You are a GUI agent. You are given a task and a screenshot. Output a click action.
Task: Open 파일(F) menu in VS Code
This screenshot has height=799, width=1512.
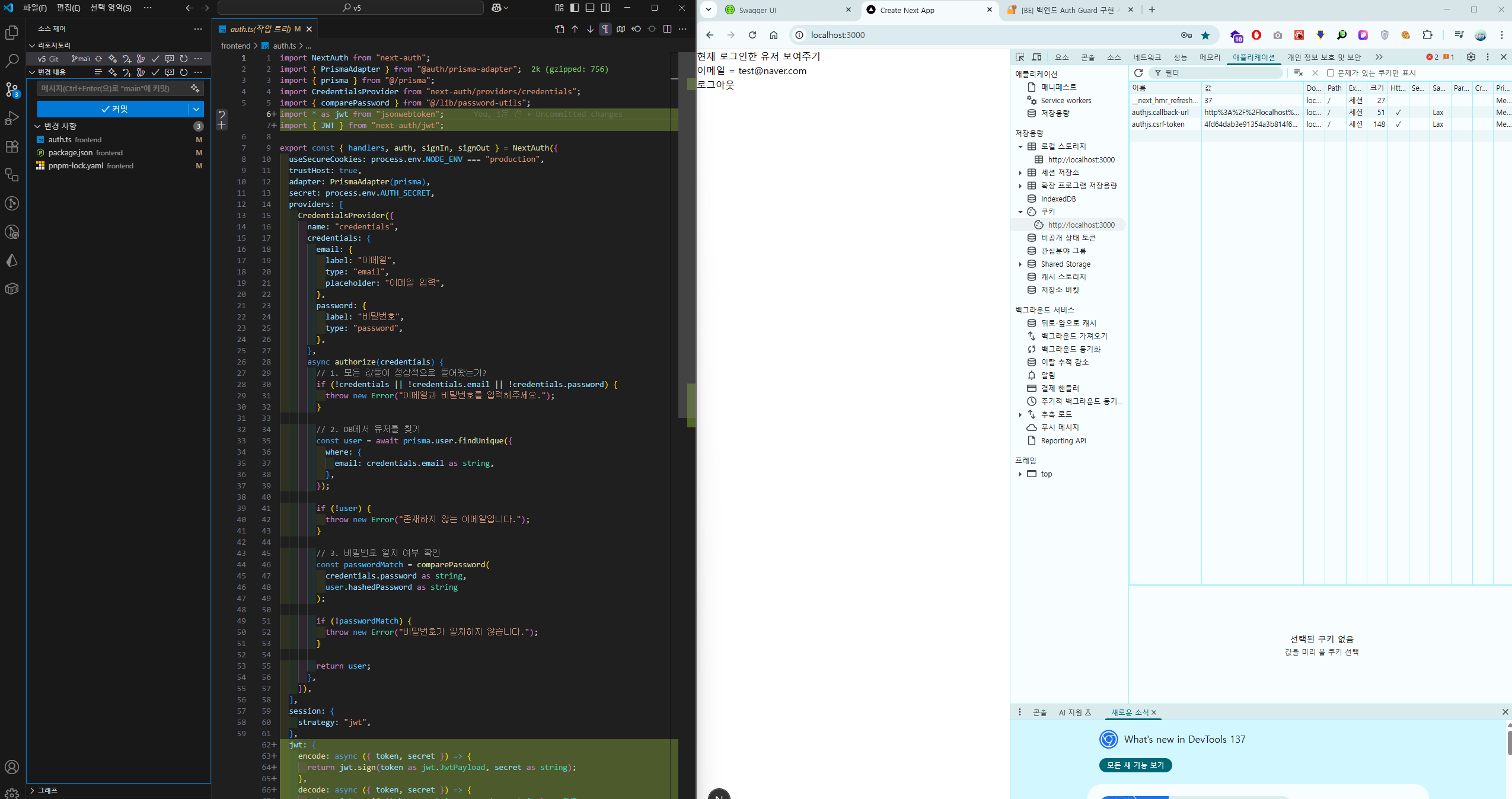pos(34,8)
